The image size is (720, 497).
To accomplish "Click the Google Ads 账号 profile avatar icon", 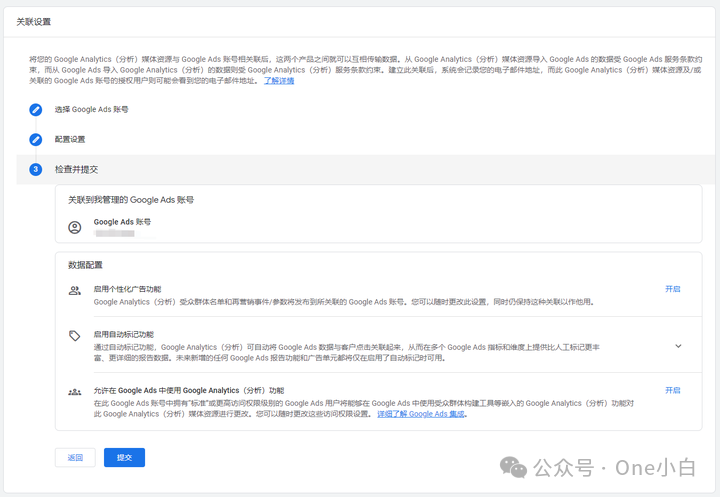I will [x=74, y=227].
